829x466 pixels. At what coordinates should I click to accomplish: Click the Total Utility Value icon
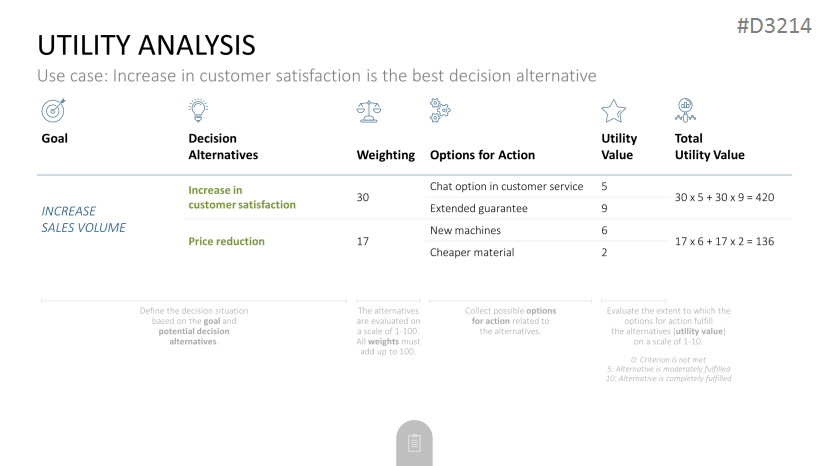(x=685, y=110)
